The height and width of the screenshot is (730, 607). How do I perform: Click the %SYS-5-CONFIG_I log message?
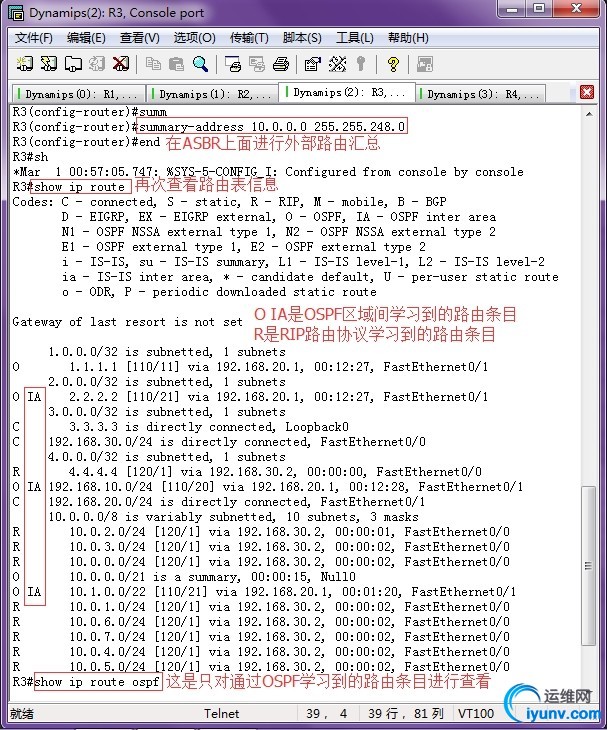tap(268, 172)
